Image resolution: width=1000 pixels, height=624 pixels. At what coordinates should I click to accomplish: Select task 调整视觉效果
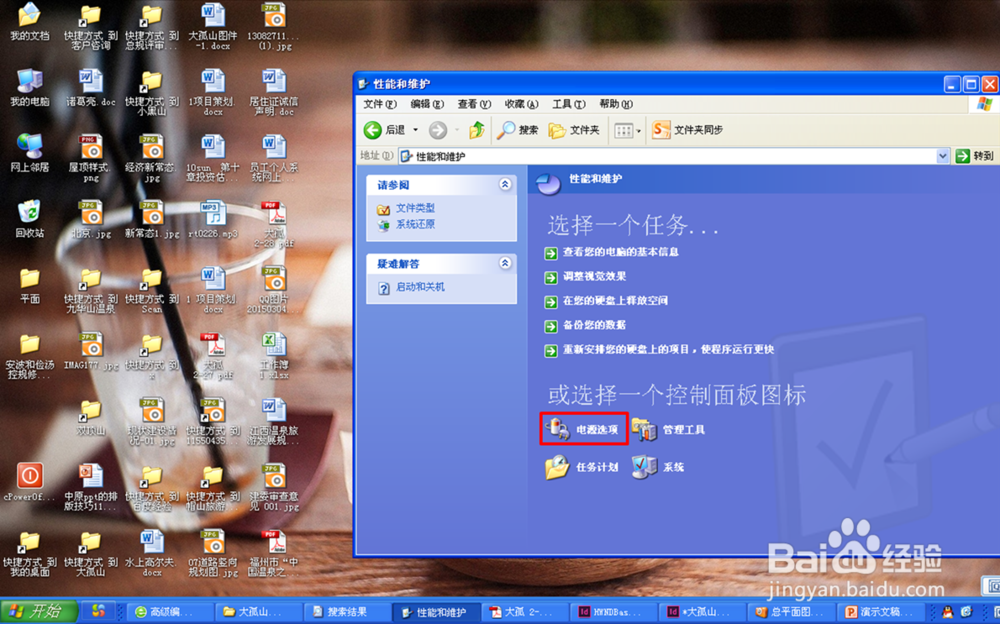point(594,276)
